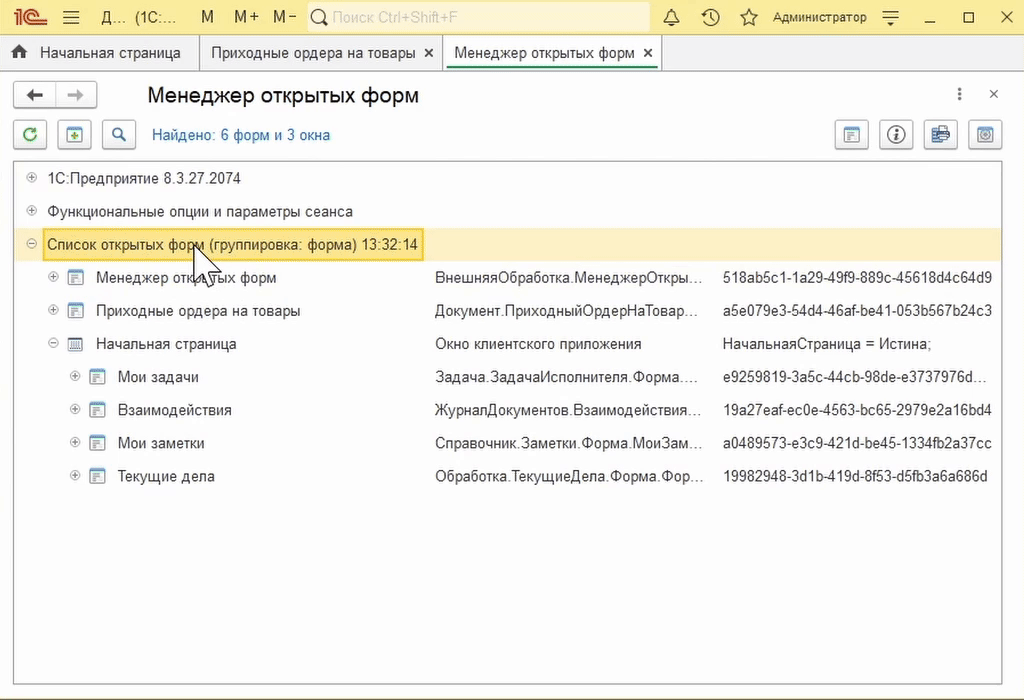Open the three-dot more menu

959,95
